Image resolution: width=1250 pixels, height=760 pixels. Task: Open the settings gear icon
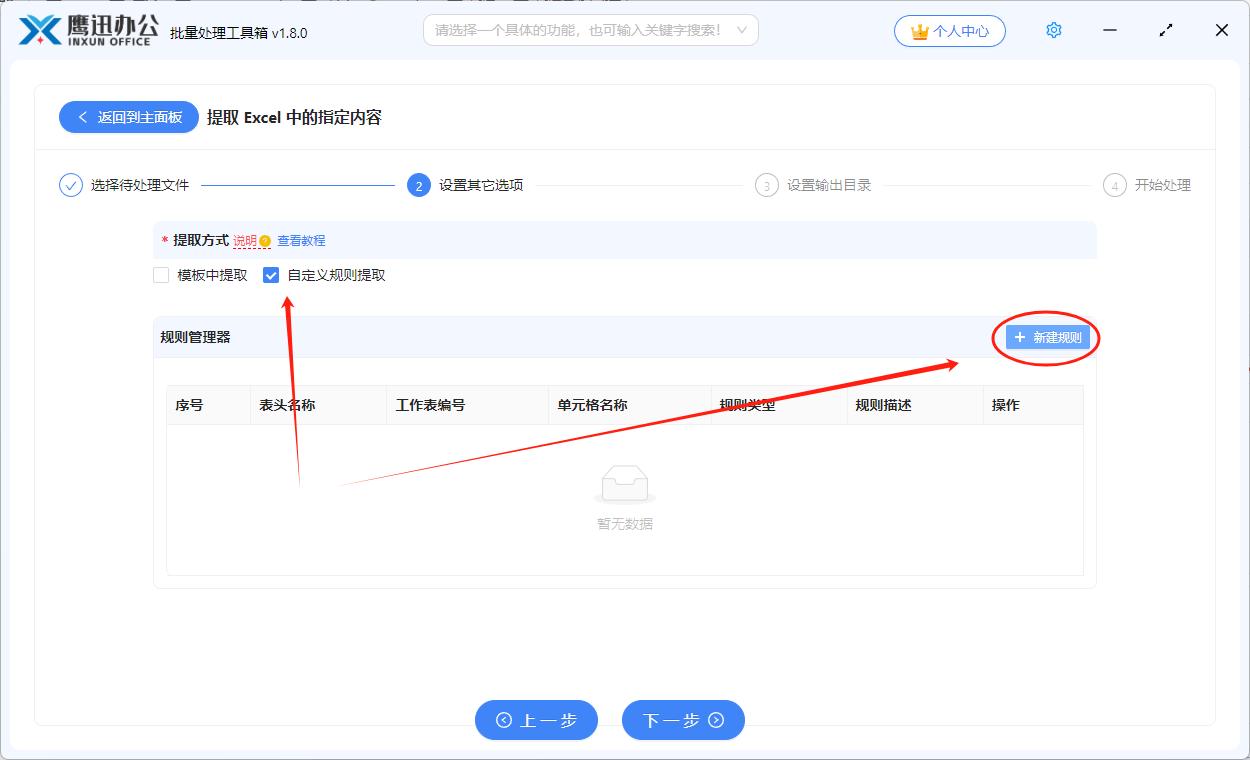1053,30
